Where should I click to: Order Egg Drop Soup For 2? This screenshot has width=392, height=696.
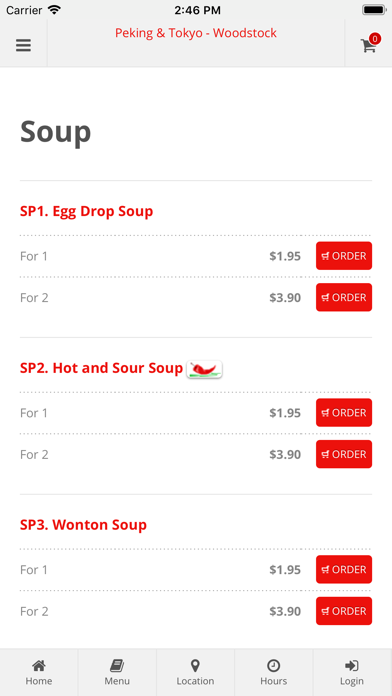(x=344, y=297)
